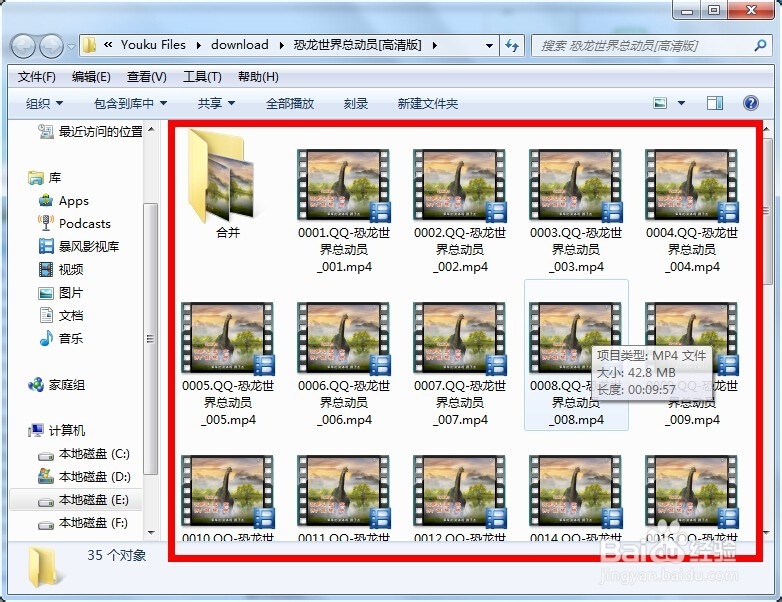Select video file 0002.QQ-恐龙世界总动员_002.mp4
The height and width of the screenshot is (602, 782).
click(459, 209)
